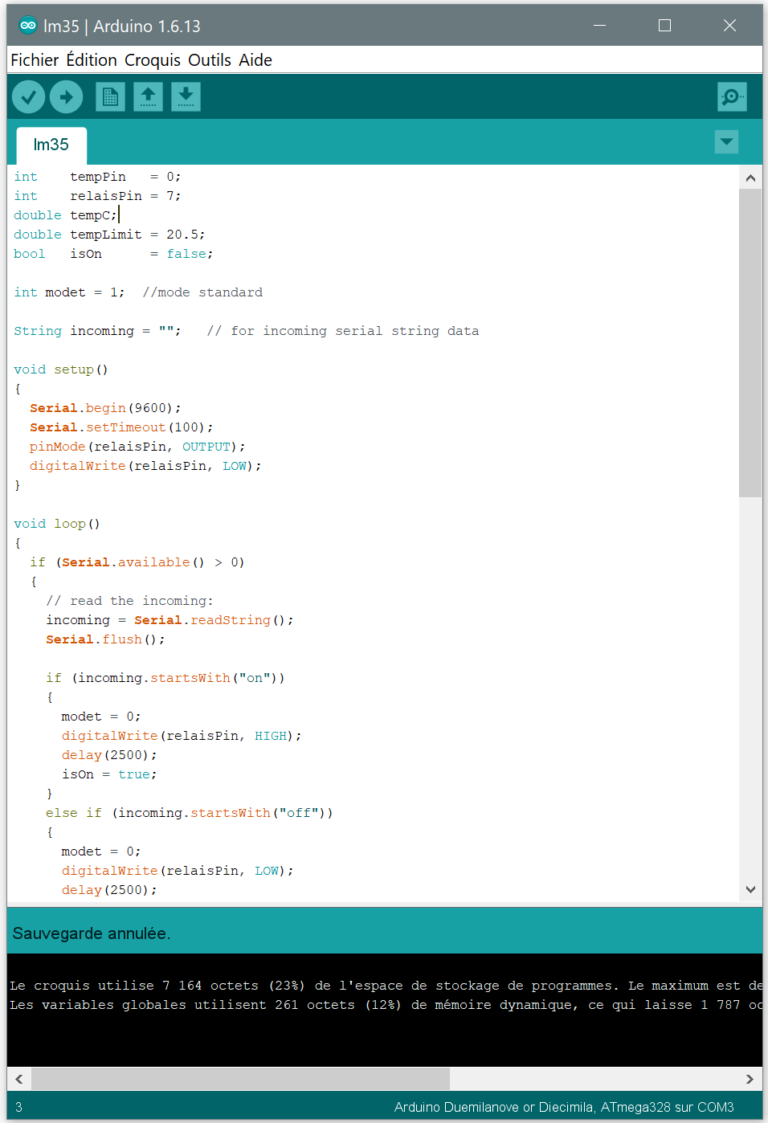Open the Croquis menu
This screenshot has width=768, height=1123.
152,60
